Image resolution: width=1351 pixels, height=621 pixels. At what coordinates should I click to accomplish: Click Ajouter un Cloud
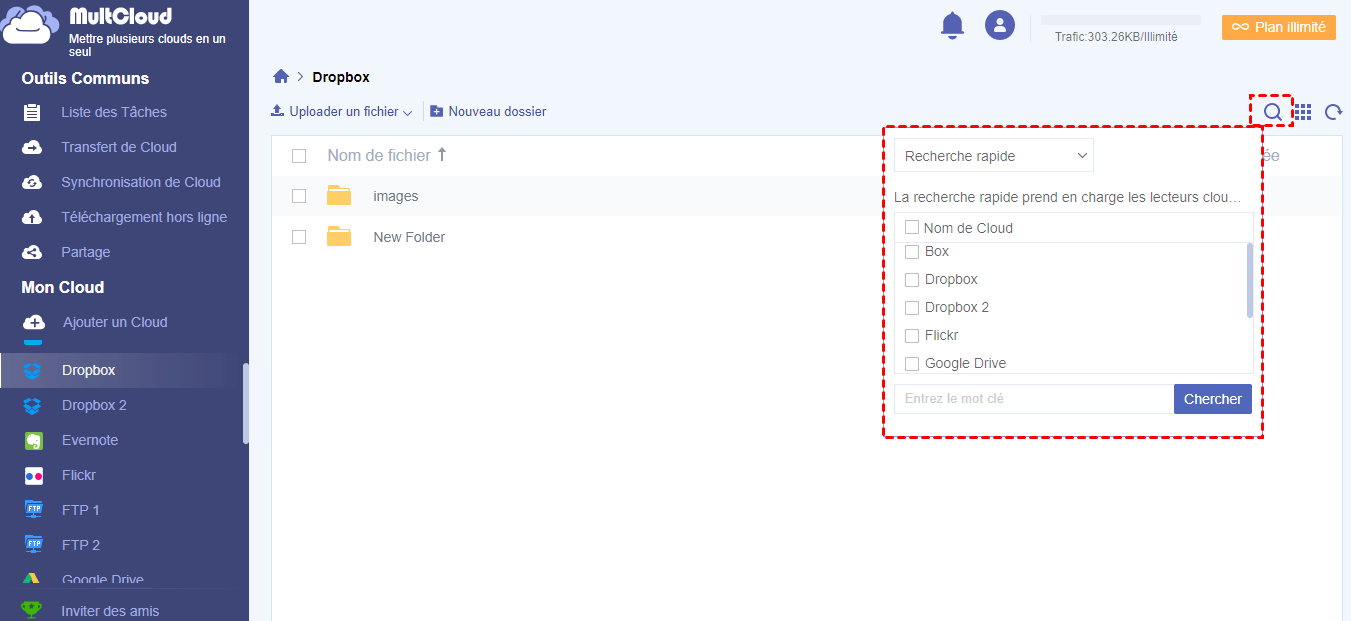click(115, 322)
